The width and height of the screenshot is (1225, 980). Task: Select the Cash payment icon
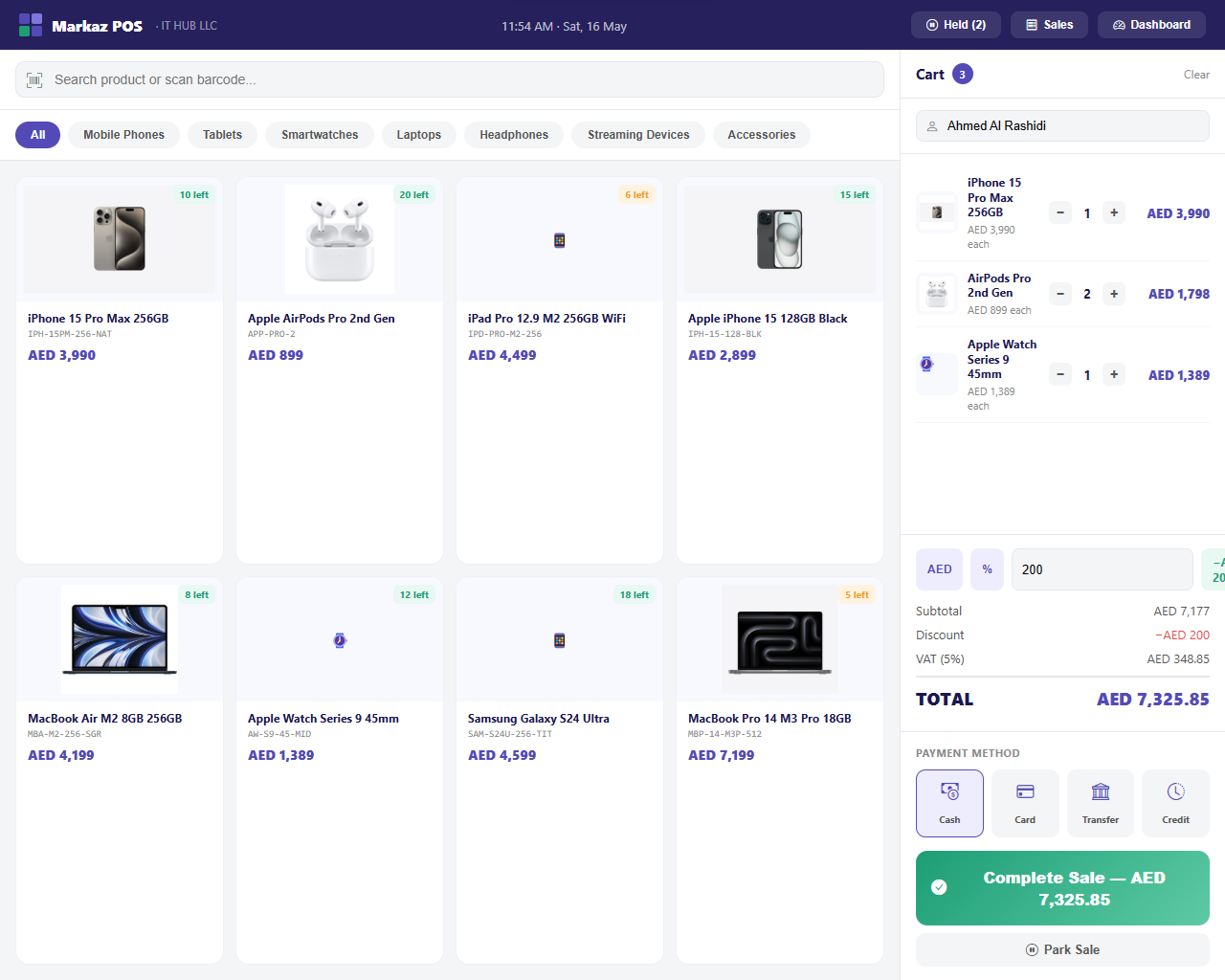(x=949, y=791)
